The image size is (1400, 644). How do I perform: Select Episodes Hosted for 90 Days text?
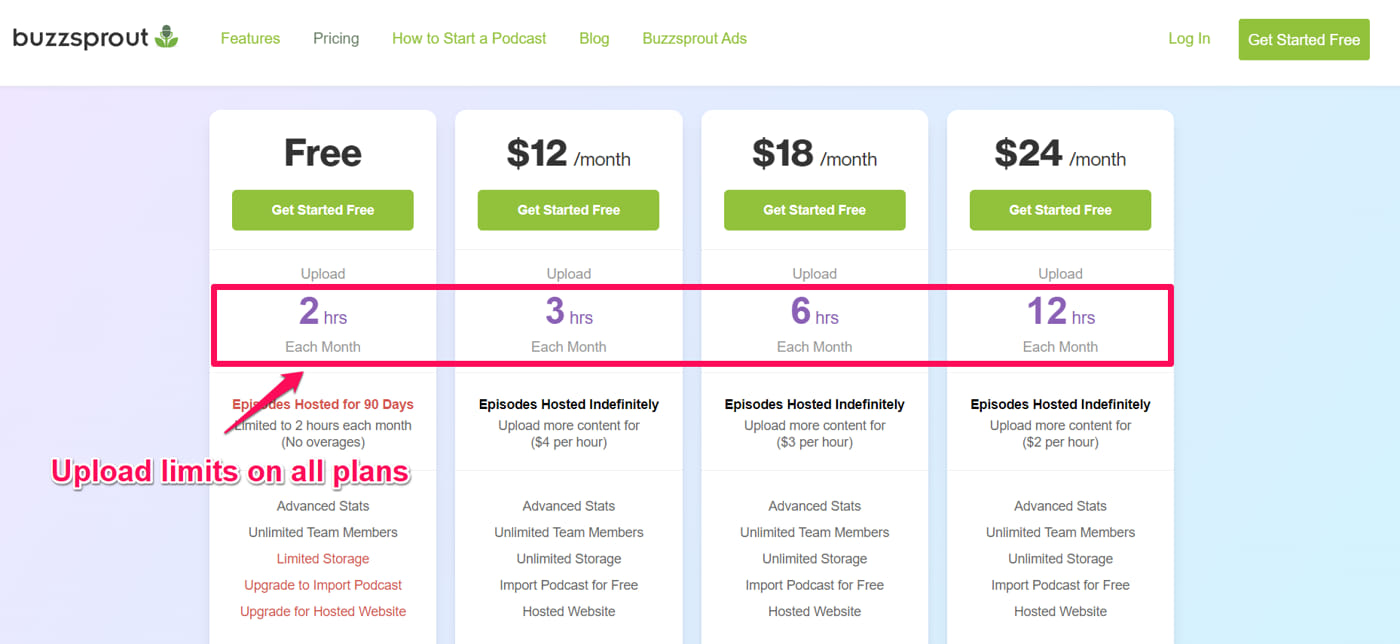[x=322, y=404]
